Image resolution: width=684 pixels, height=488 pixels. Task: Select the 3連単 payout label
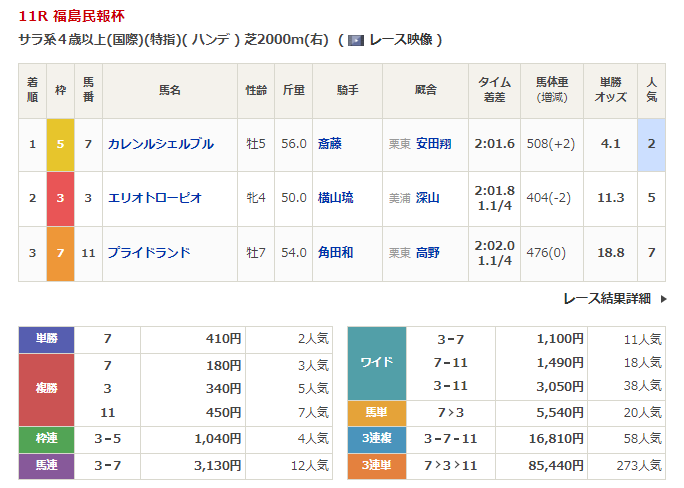[x=376, y=464]
